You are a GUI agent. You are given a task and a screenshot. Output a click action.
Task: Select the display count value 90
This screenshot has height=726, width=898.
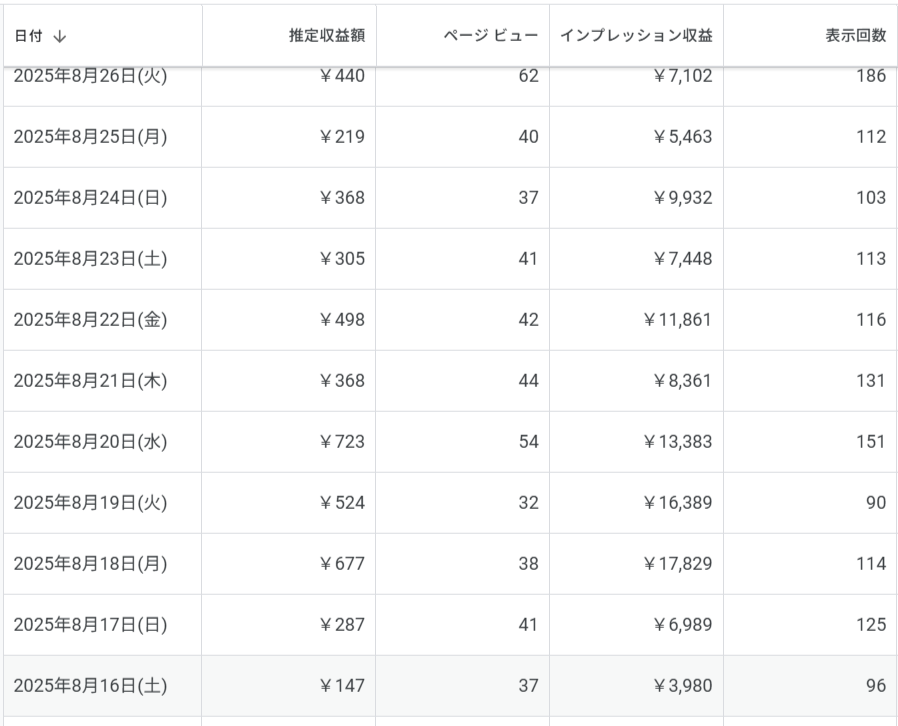point(875,503)
